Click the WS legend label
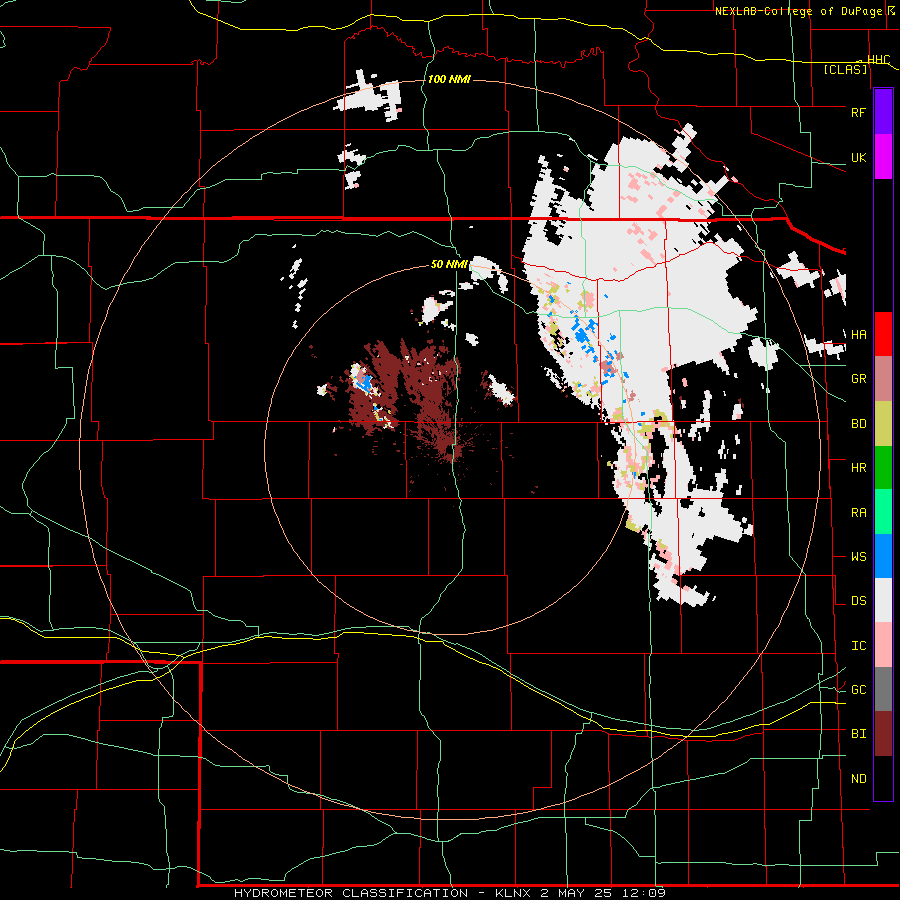This screenshot has height=900, width=900. 858,557
